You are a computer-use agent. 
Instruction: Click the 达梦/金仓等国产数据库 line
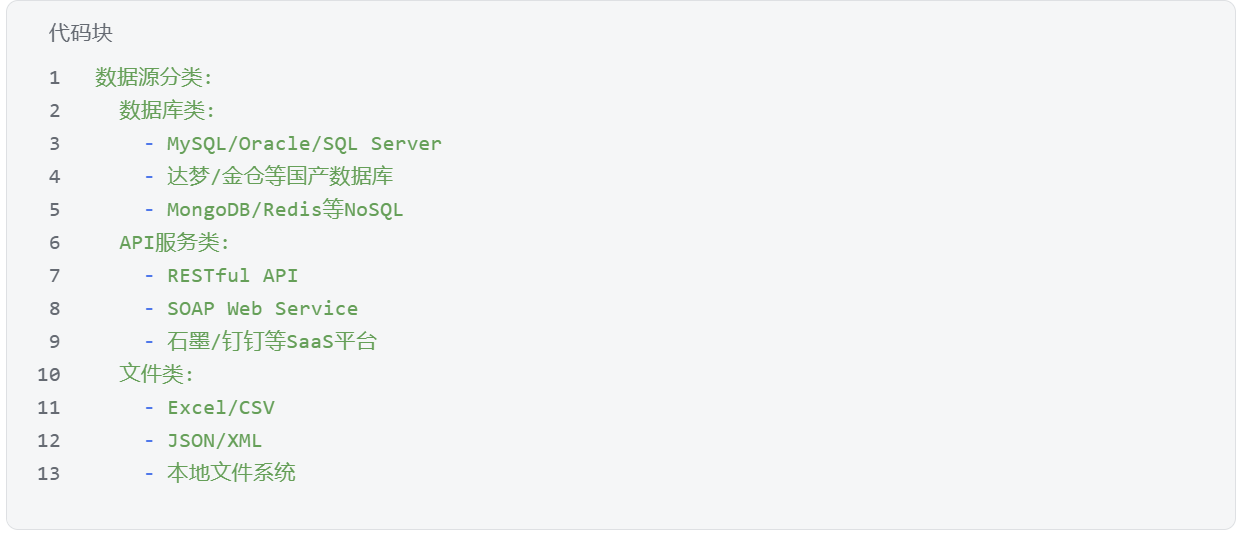pos(280,176)
